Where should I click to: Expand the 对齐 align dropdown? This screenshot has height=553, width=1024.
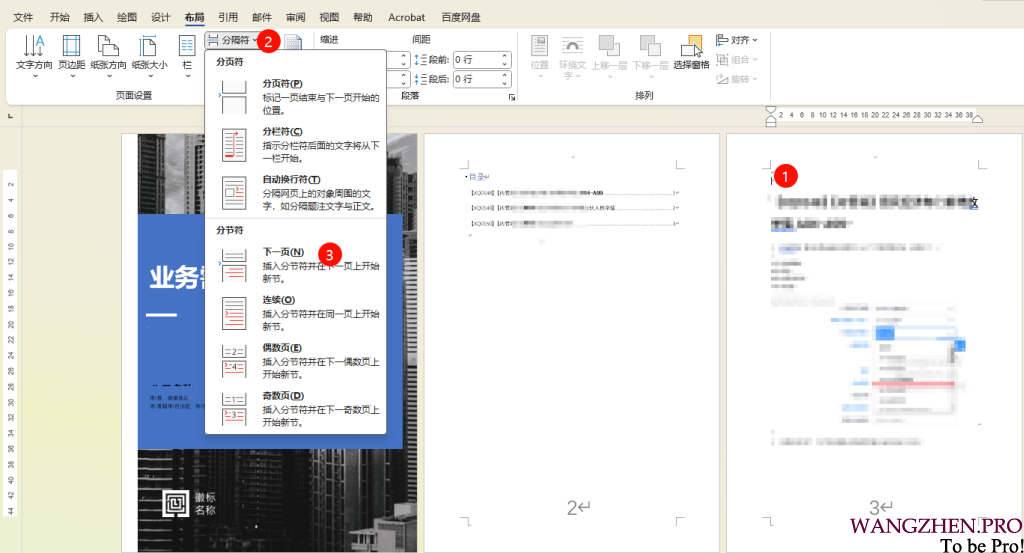point(738,40)
